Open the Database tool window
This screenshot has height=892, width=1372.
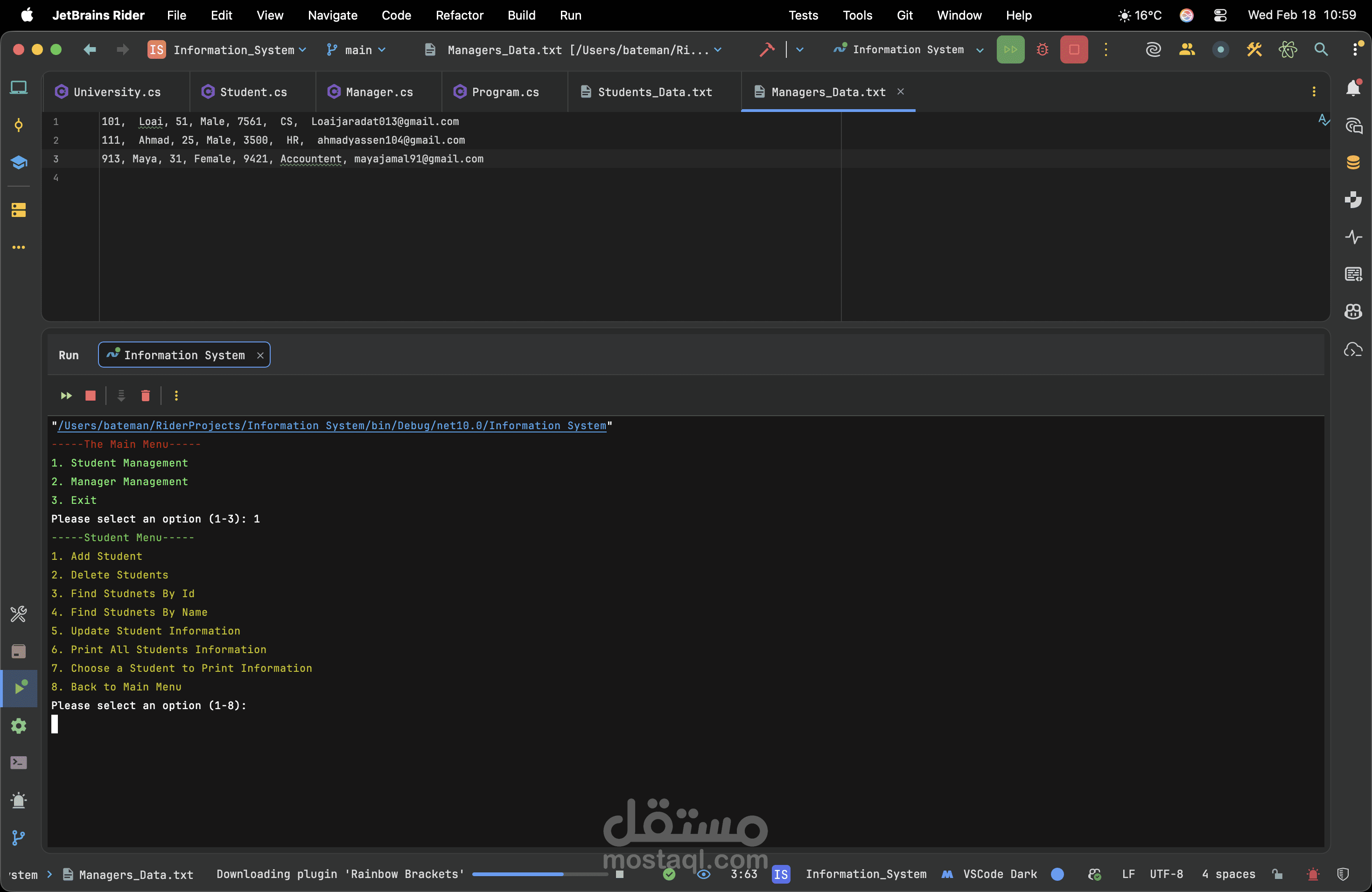coord(1353,162)
